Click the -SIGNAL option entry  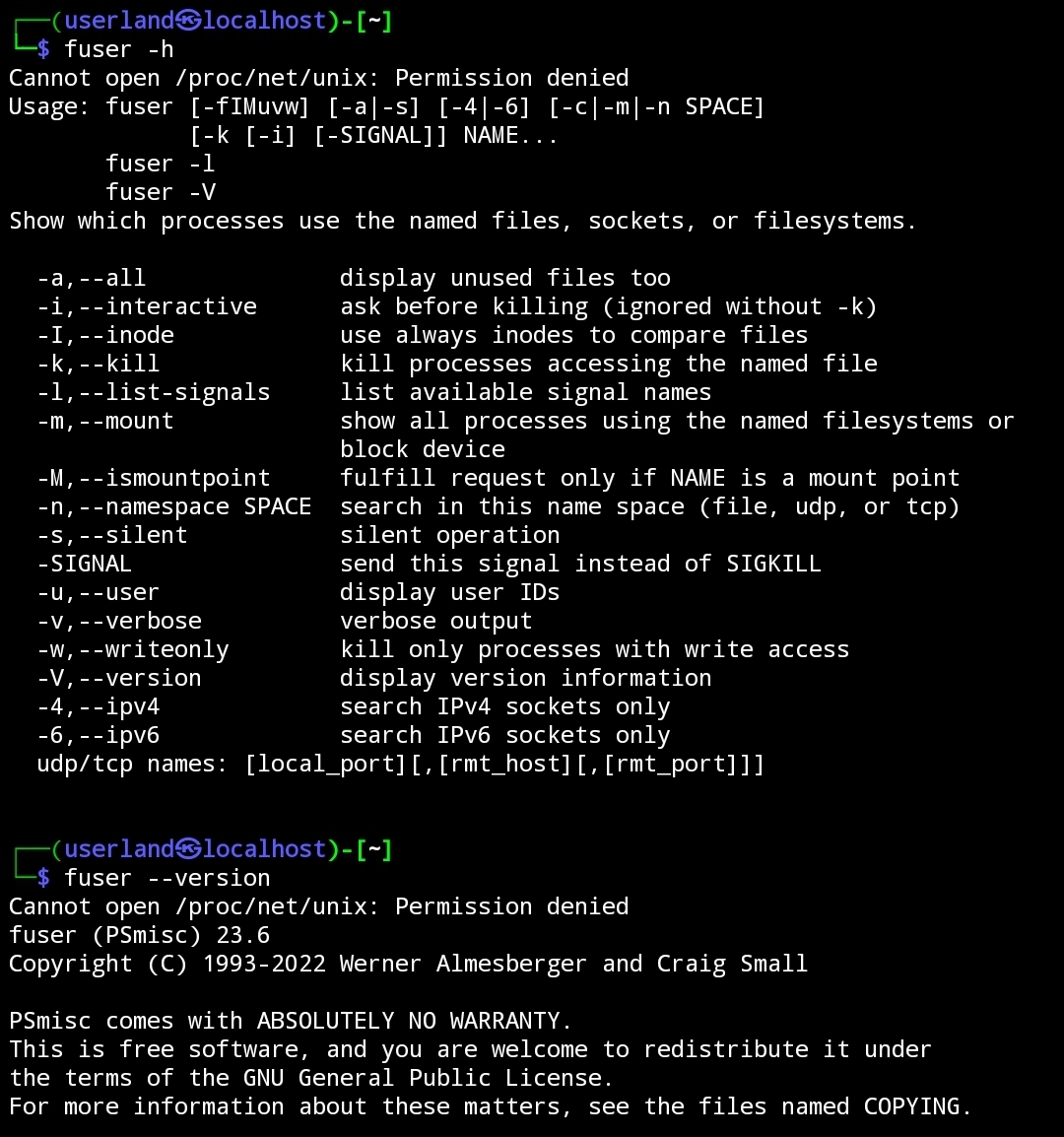[x=84, y=564]
